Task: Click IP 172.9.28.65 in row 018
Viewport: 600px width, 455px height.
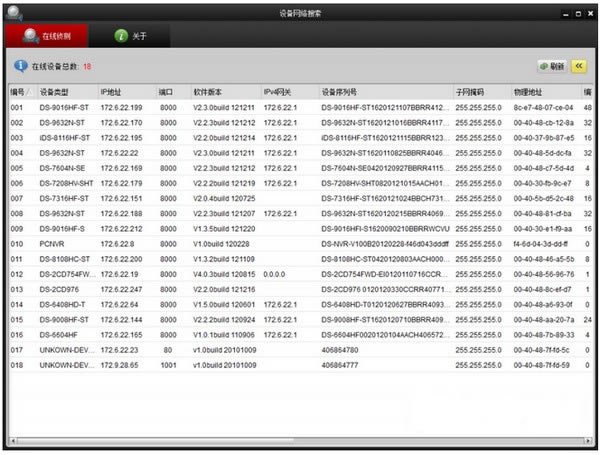Action: 119,365
